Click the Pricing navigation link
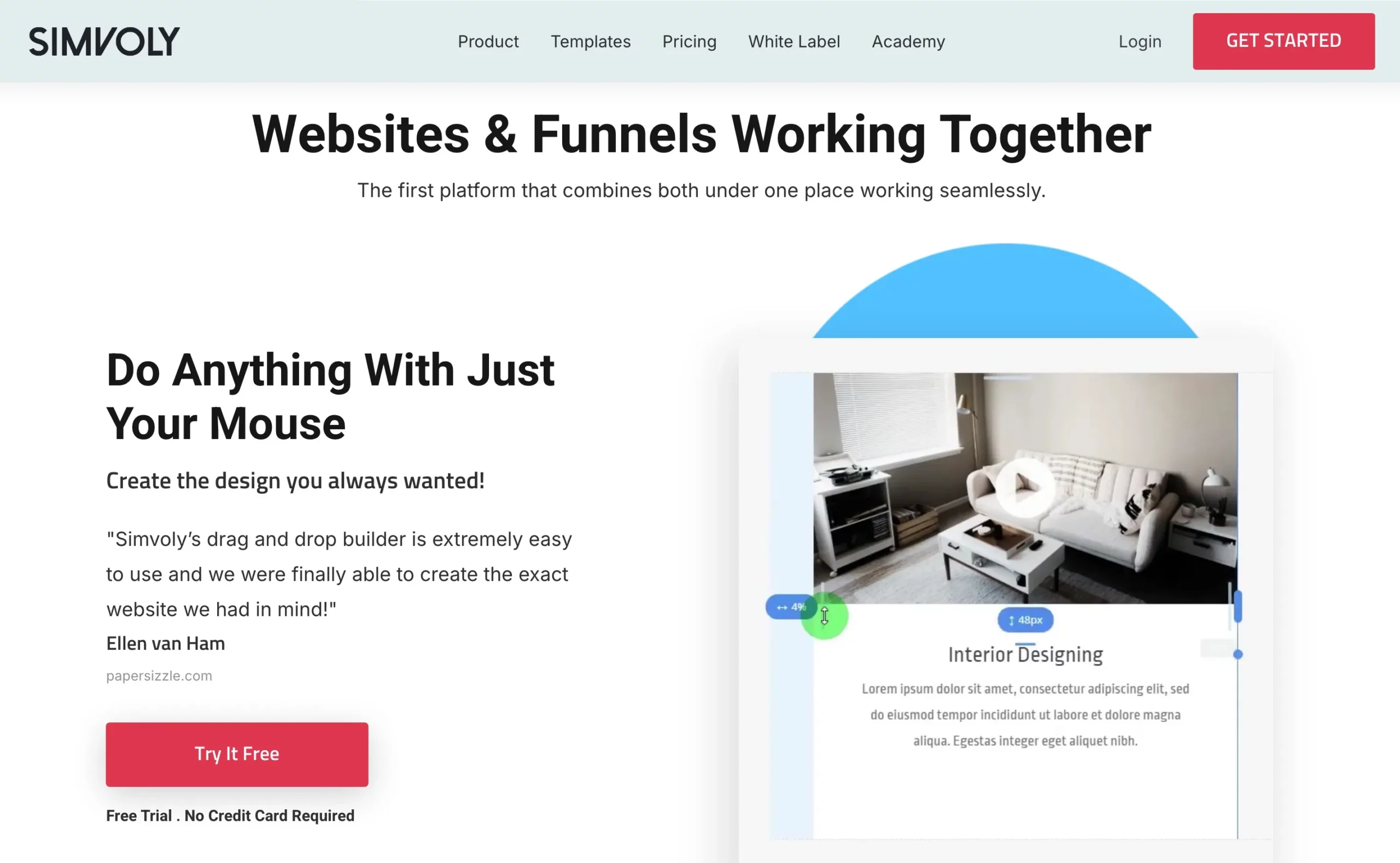 point(690,42)
